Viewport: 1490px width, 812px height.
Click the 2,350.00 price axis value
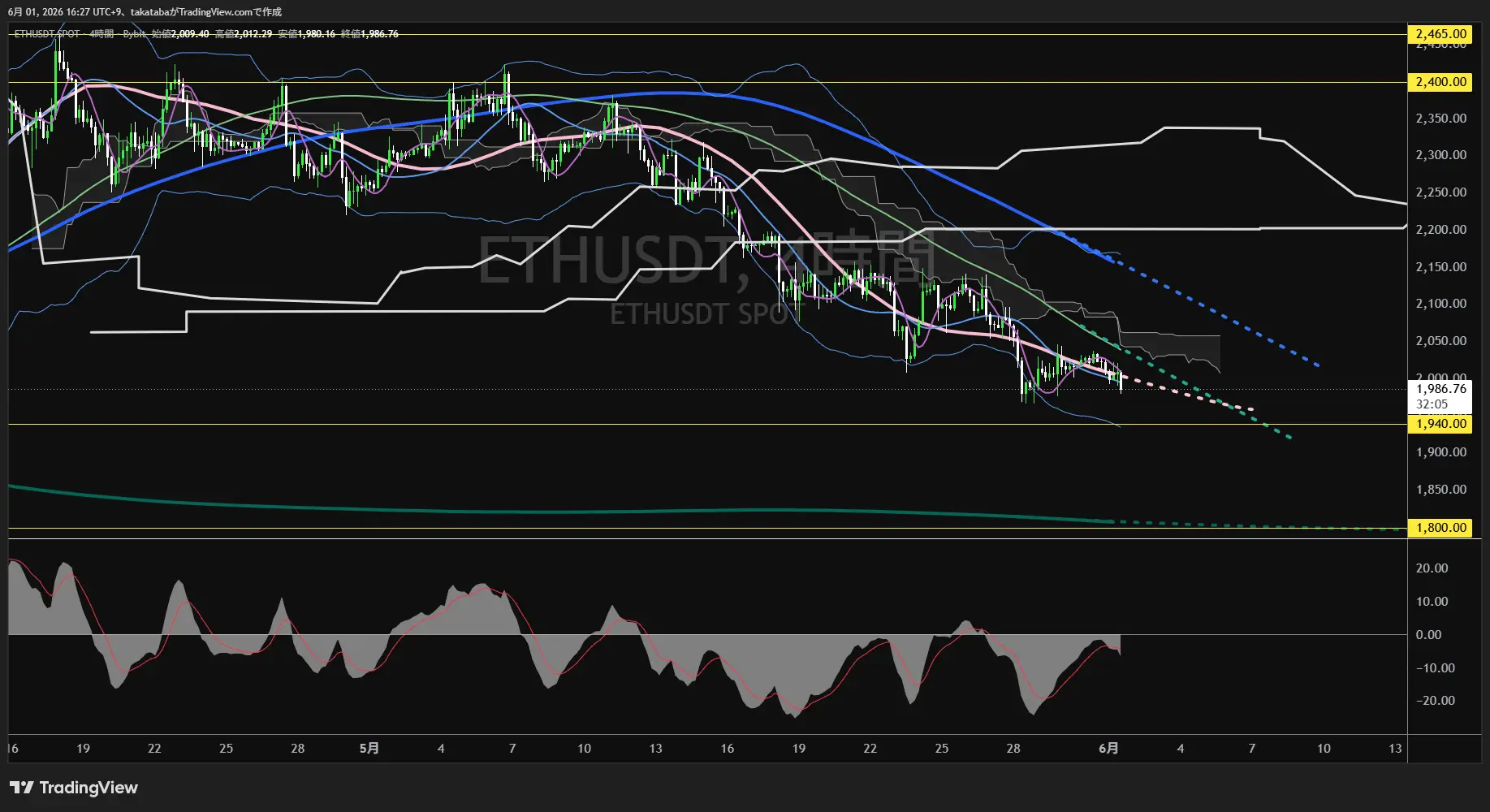click(1441, 119)
